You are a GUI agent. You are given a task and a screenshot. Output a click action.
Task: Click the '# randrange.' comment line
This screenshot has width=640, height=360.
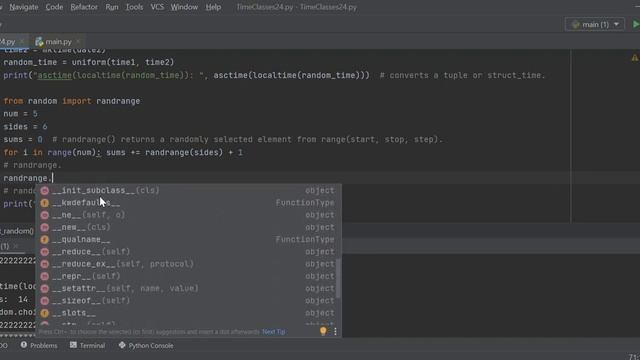click(x=32, y=165)
